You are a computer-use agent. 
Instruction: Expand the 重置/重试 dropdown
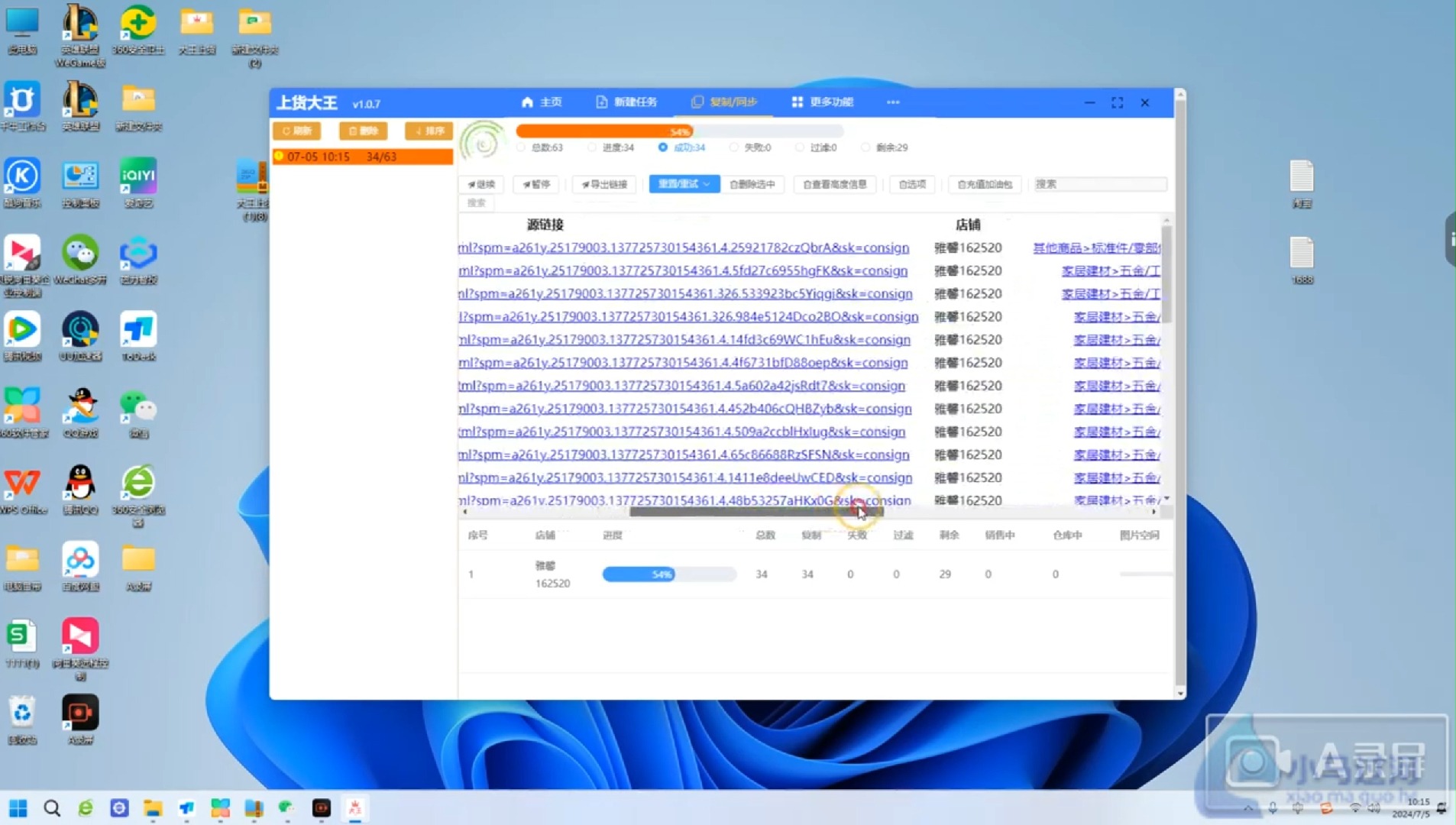tap(707, 184)
